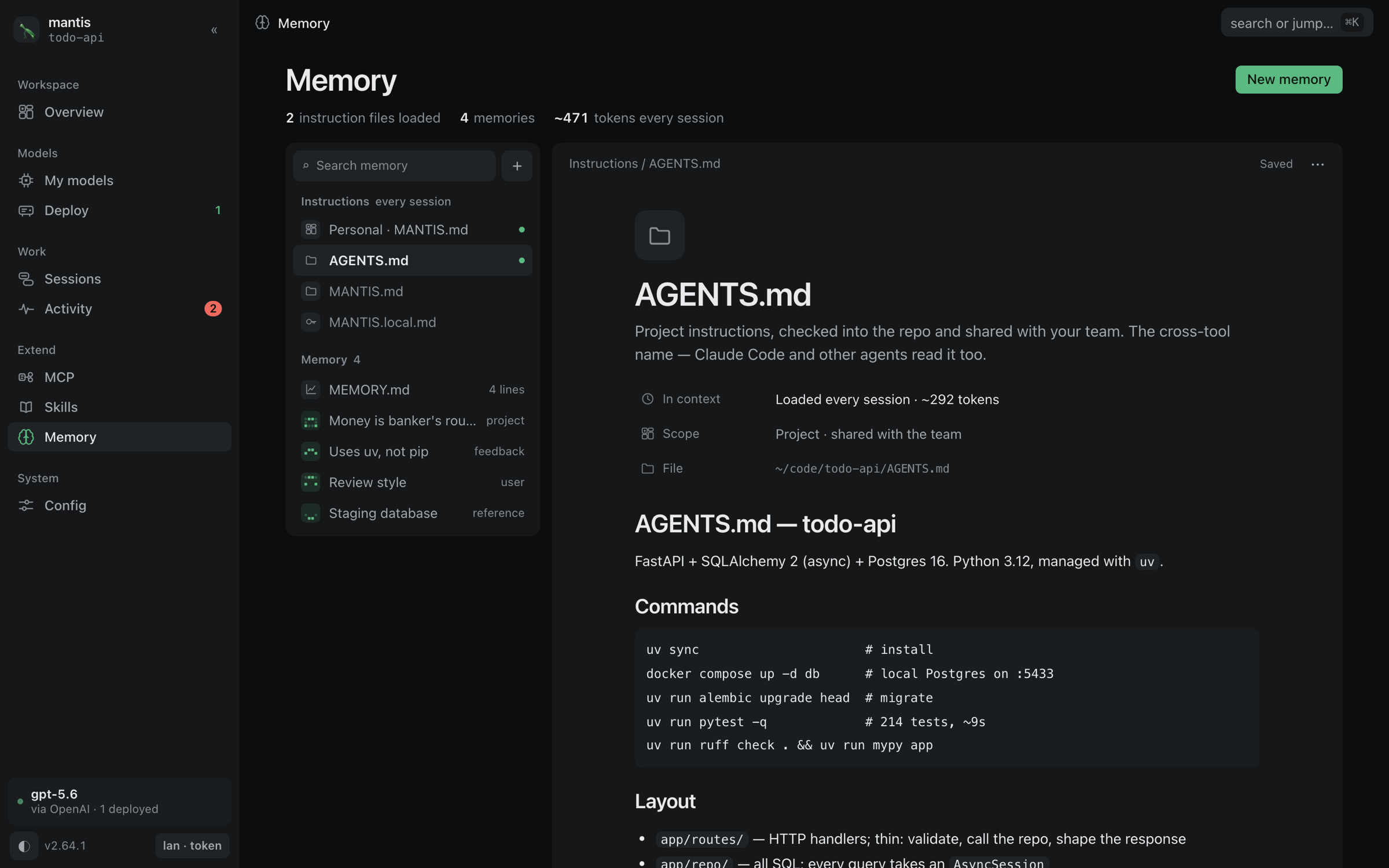The image size is (1389, 868).
Task: Click MANTIS.local.md key icon
Action: coord(311,322)
